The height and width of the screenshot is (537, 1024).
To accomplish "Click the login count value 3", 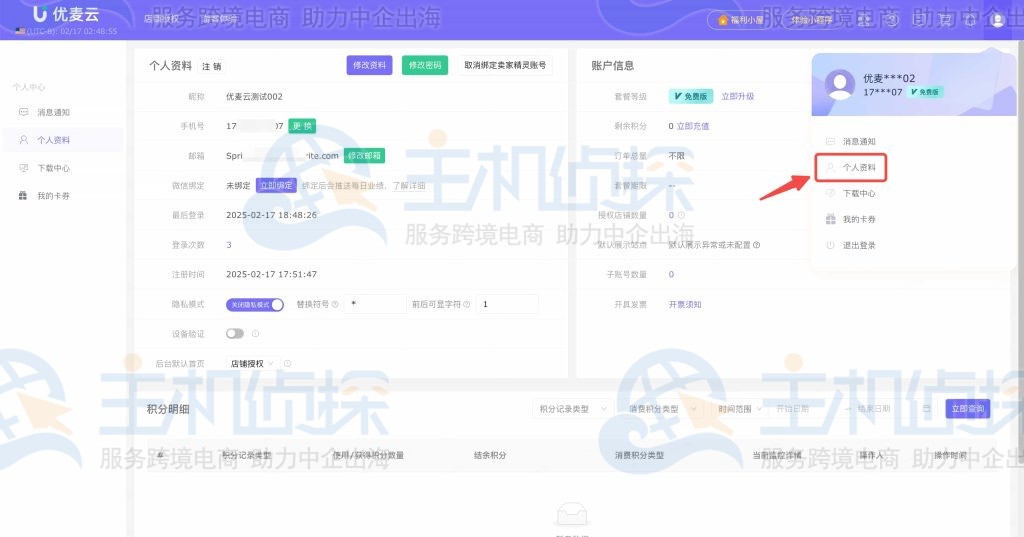I will [229, 245].
